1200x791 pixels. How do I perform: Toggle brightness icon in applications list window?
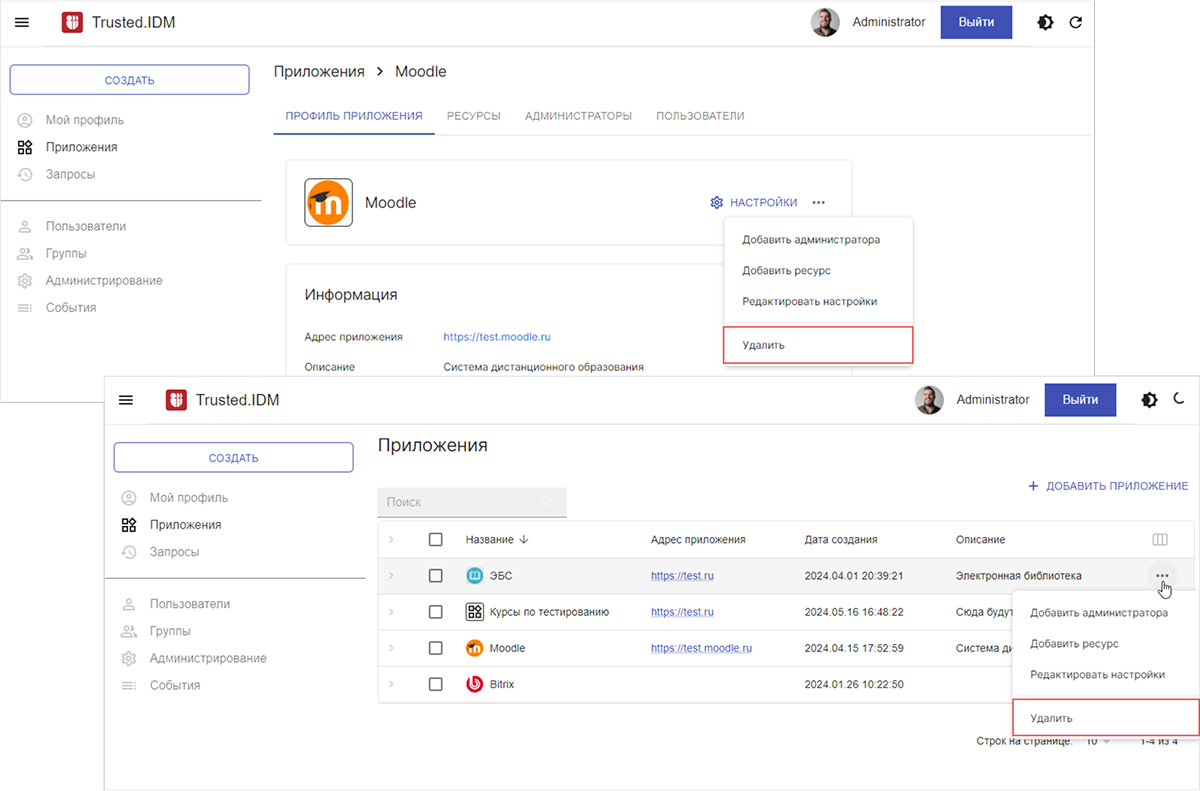[1149, 400]
